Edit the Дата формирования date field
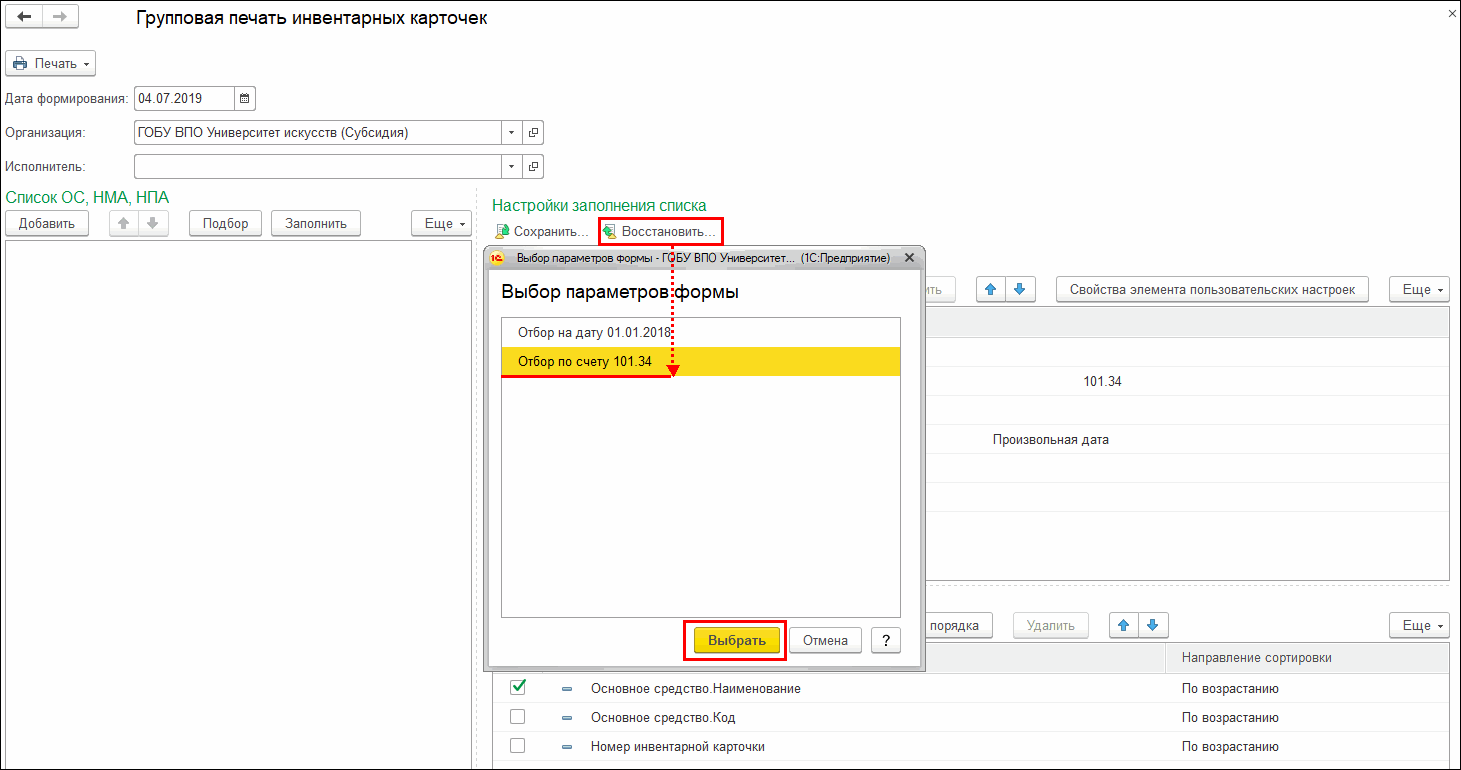 tap(184, 98)
